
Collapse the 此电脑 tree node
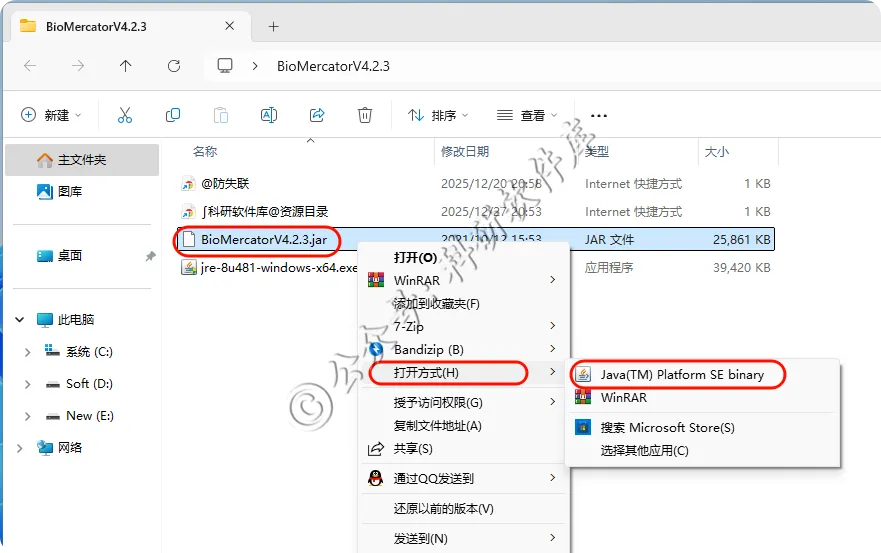click(20, 320)
